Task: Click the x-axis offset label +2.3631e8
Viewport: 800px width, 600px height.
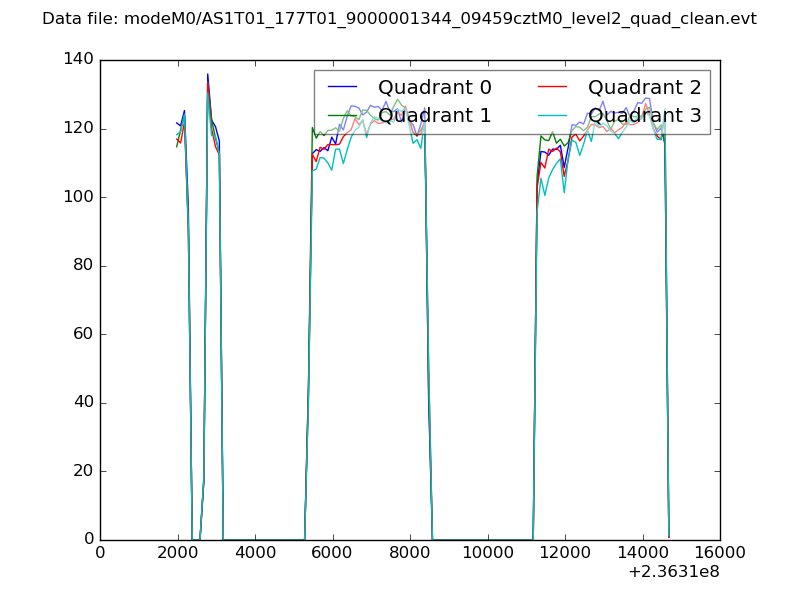Action: pos(671,572)
